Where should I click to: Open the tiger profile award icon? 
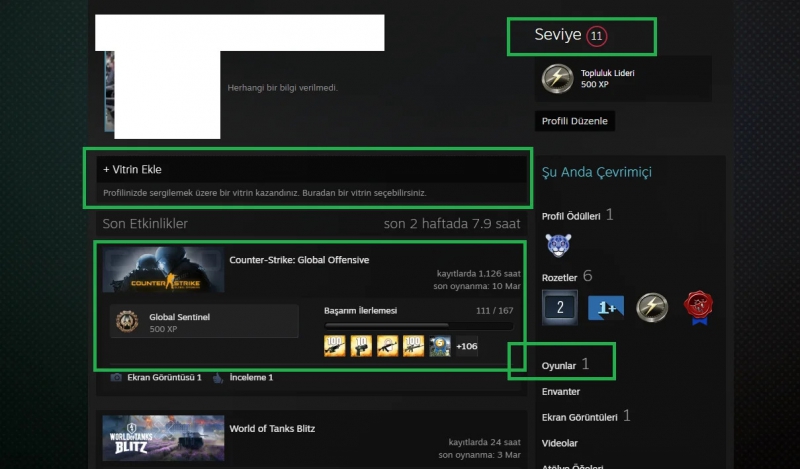558,245
